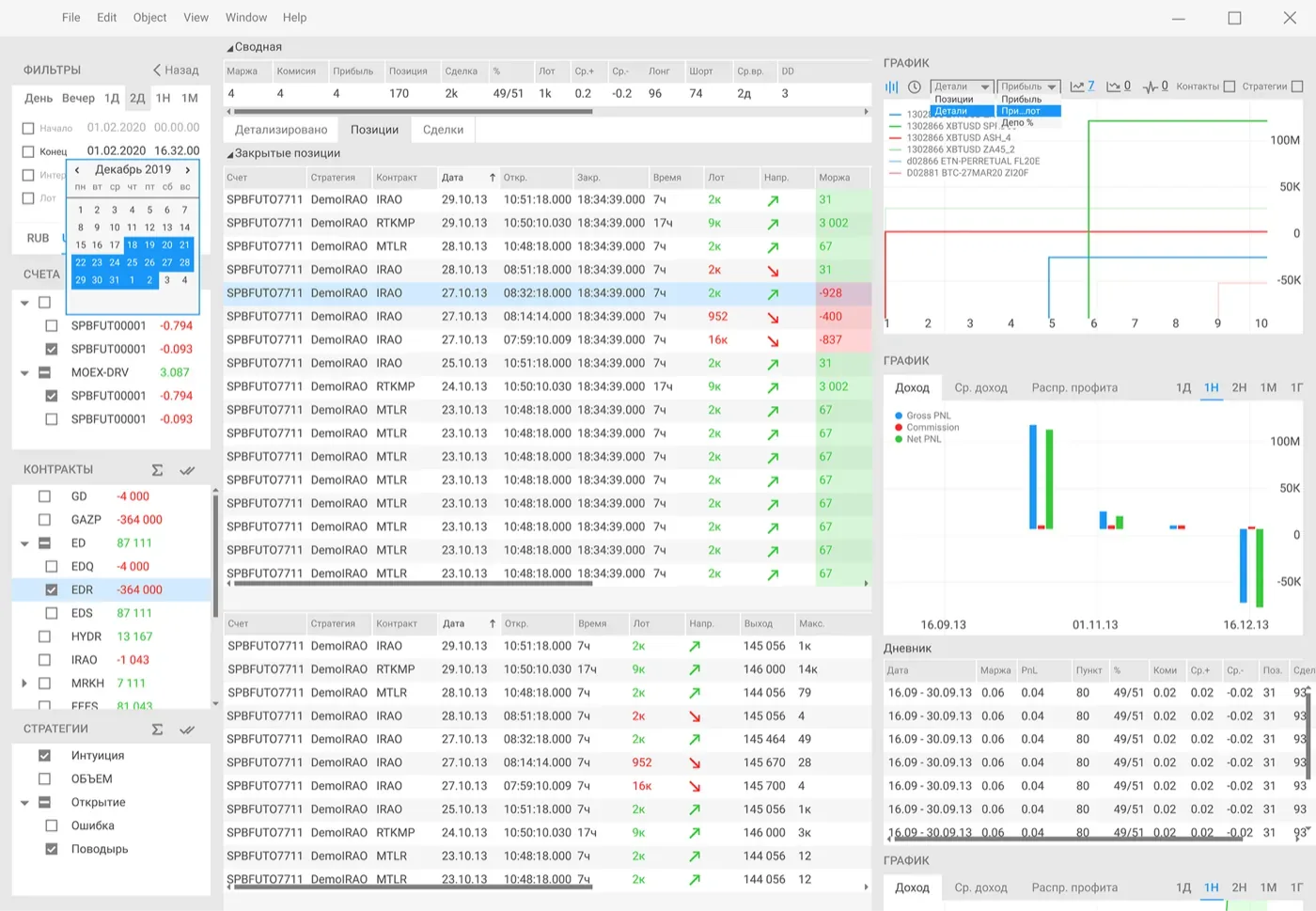Click the pulse waveform icon in the chart toolbar
This screenshot has width=1316, height=911.
(1151, 86)
